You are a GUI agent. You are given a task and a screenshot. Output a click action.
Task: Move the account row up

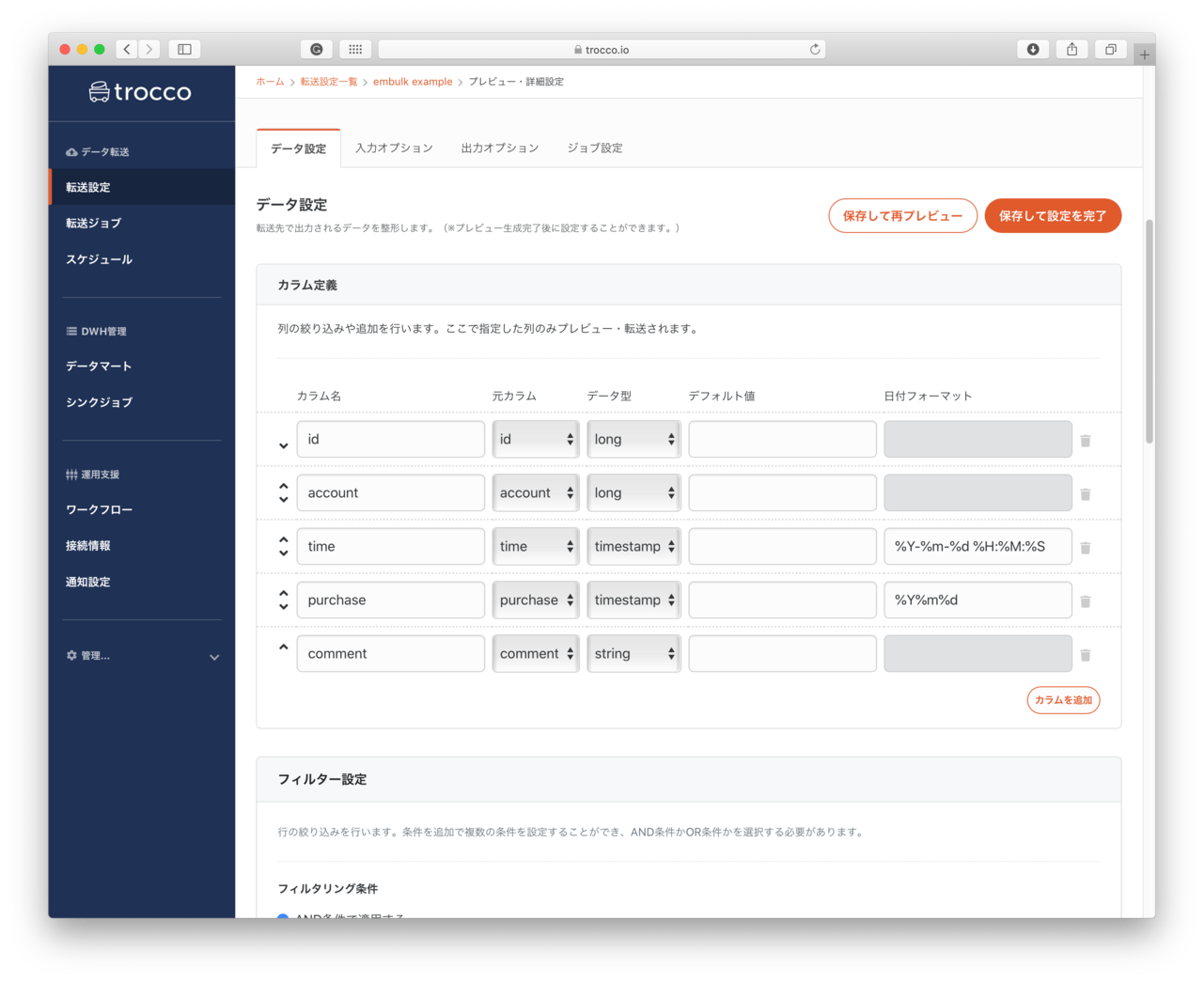(283, 486)
